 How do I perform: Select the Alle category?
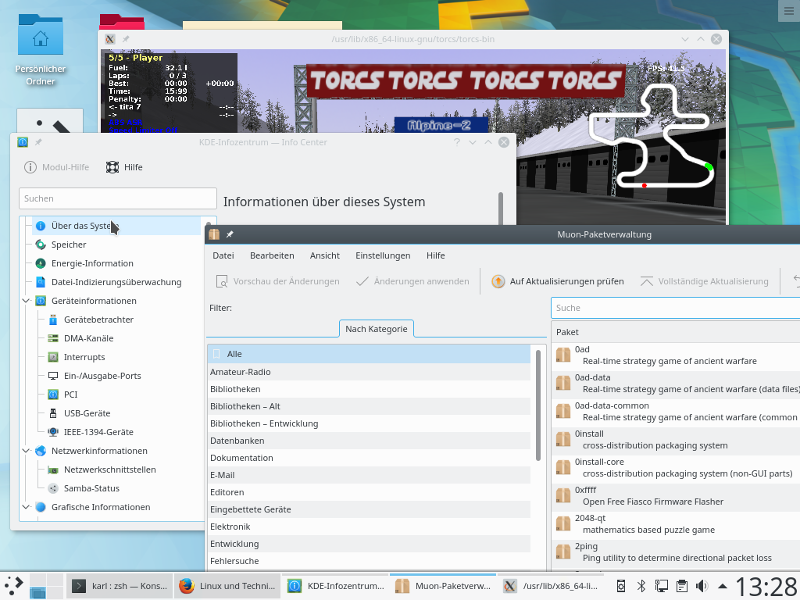pyautogui.click(x=369, y=354)
